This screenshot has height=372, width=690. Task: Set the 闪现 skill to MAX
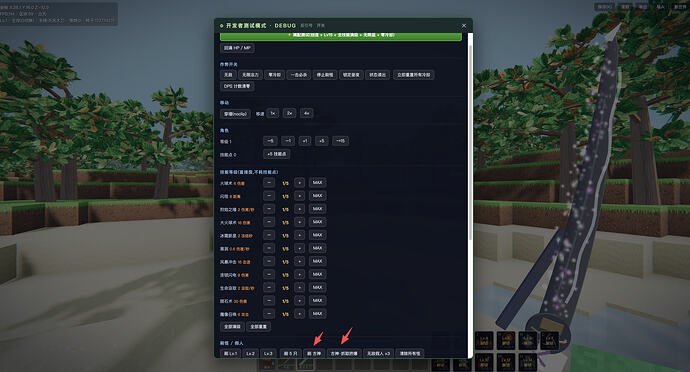(x=317, y=196)
